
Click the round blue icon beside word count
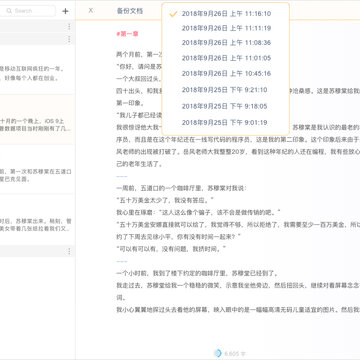tap(217, 353)
